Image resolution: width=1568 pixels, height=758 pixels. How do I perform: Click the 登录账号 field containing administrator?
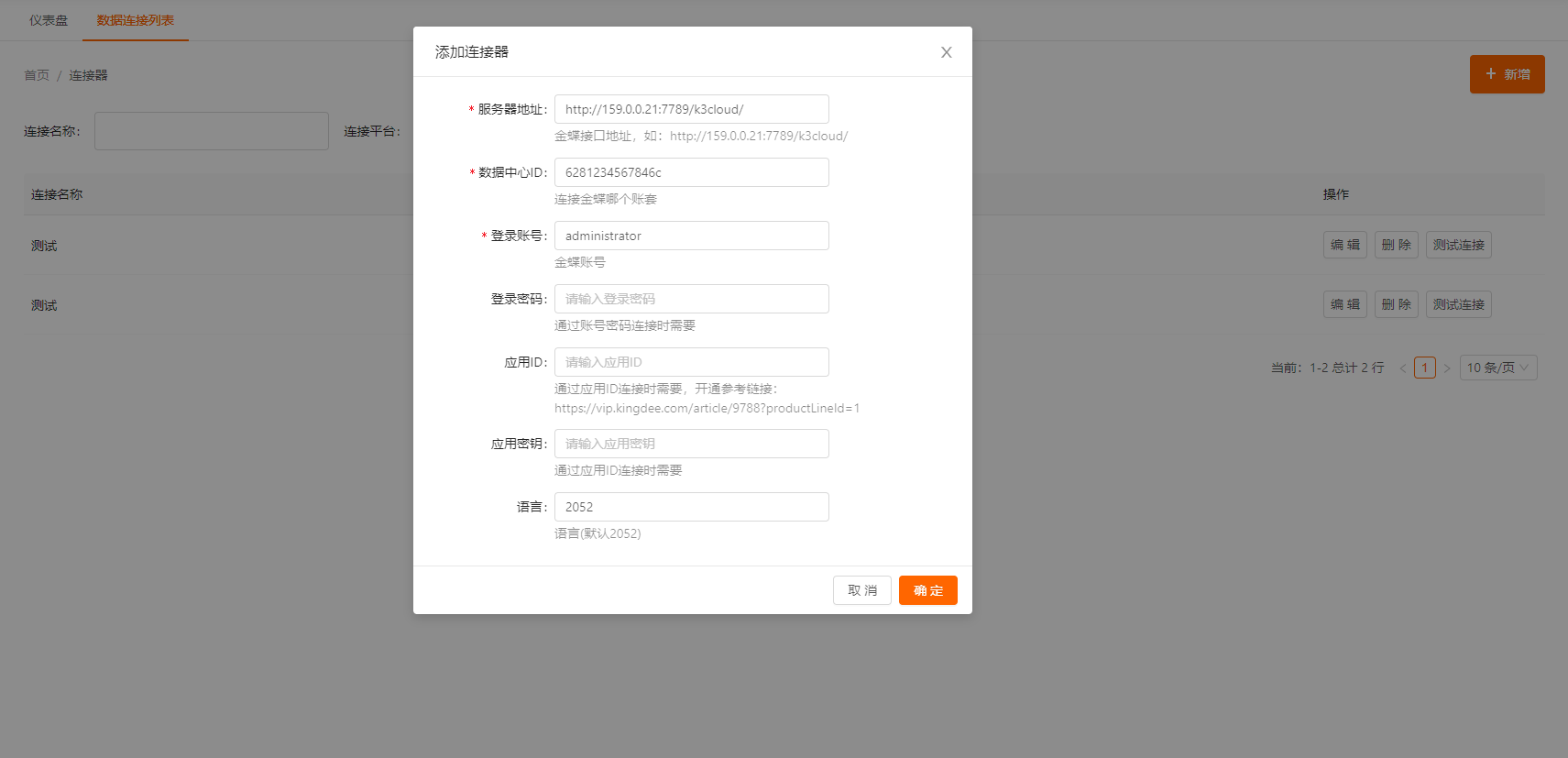pyautogui.click(x=691, y=236)
